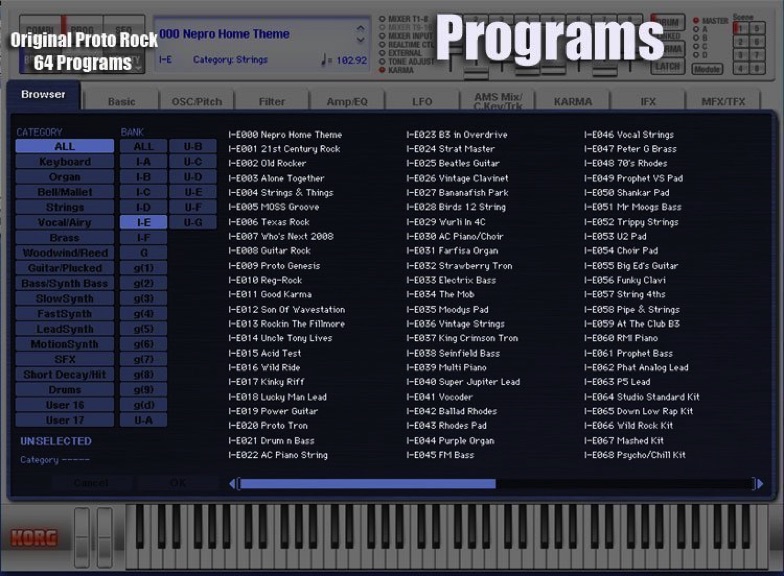
Task: Click the right modulation wheel strip
Action: click(104, 538)
